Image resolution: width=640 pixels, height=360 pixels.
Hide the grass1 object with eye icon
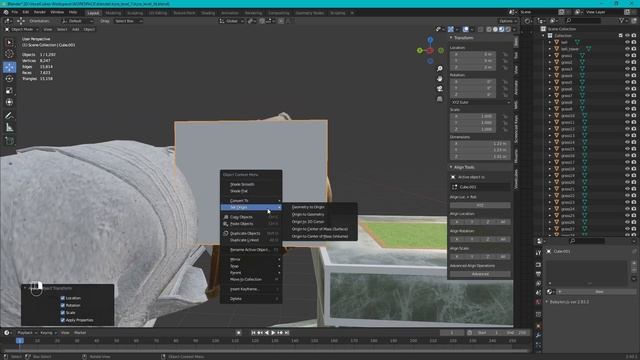pos(627,56)
